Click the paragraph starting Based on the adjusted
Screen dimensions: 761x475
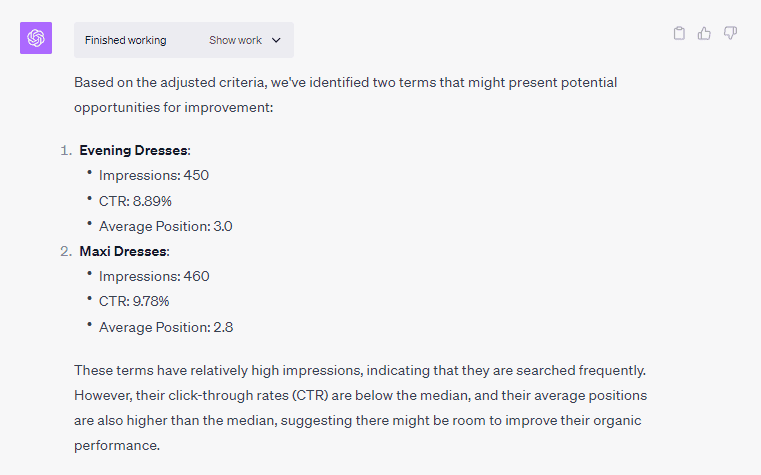pyautogui.click(x=346, y=95)
